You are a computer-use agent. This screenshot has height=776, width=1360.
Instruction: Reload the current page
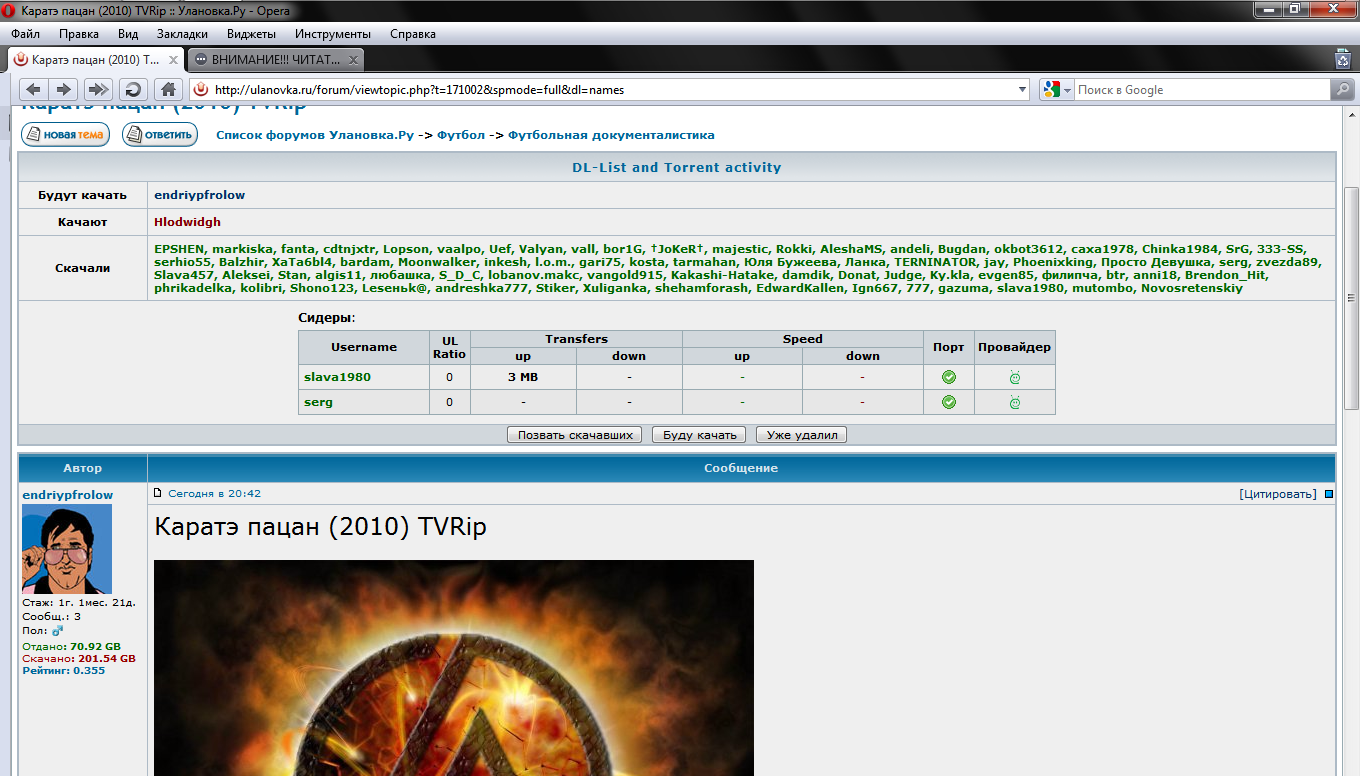tap(133, 89)
